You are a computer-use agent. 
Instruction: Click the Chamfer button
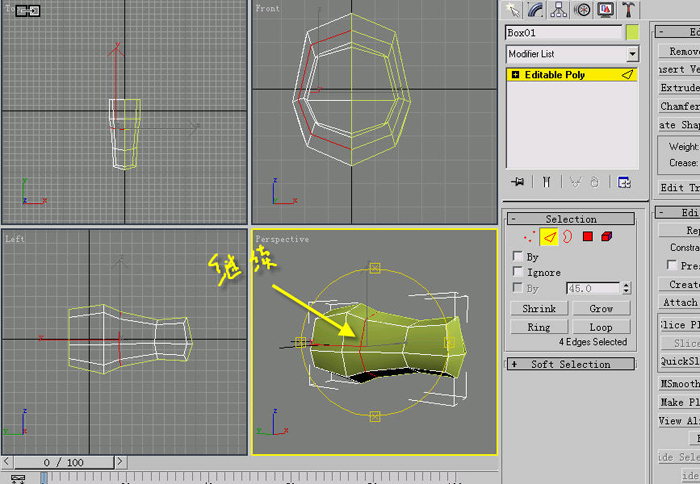click(x=679, y=106)
